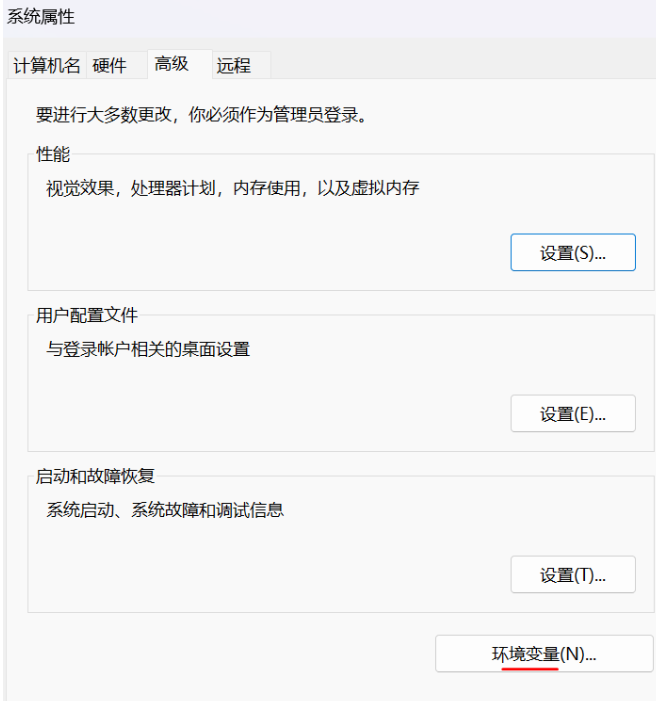
Task: Click the 用户配置文件 group label
Action: (87, 315)
